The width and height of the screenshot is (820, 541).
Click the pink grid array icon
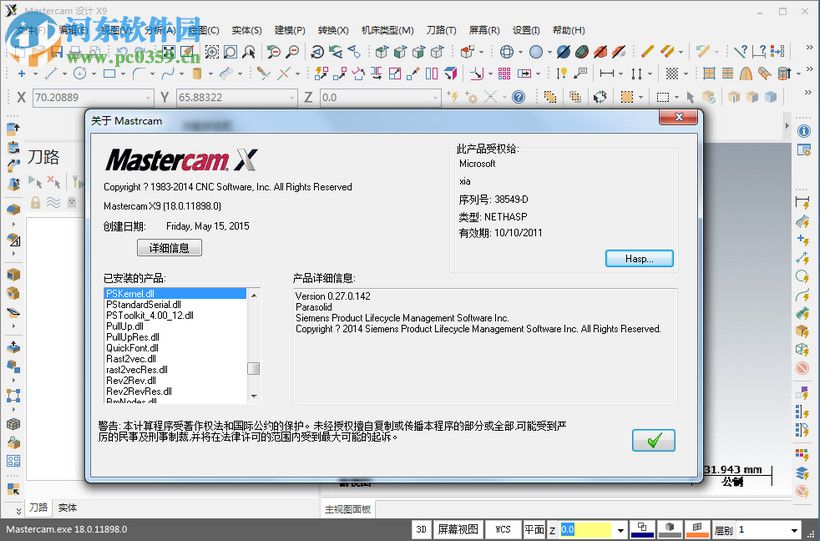[x=504, y=73]
